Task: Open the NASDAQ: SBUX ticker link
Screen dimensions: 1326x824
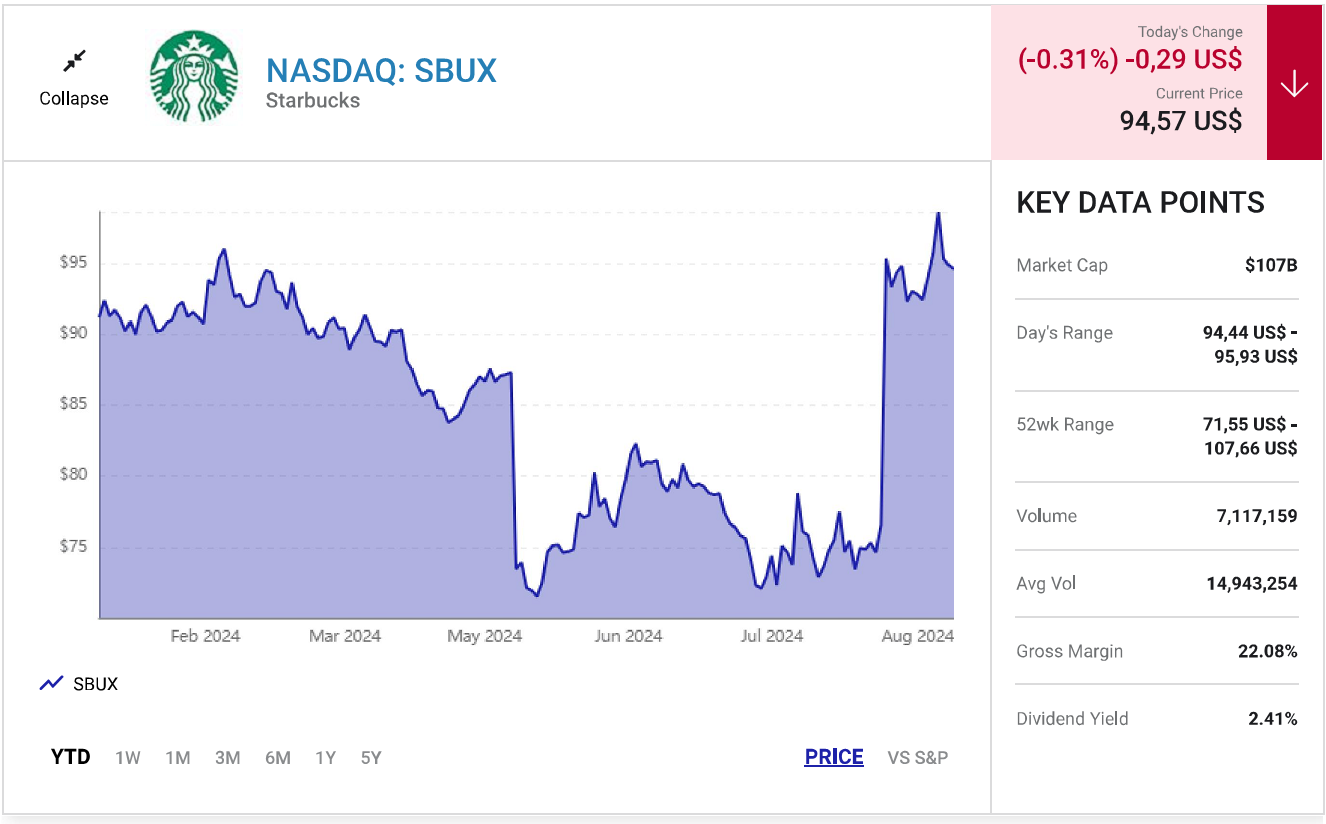Action: click(x=381, y=71)
